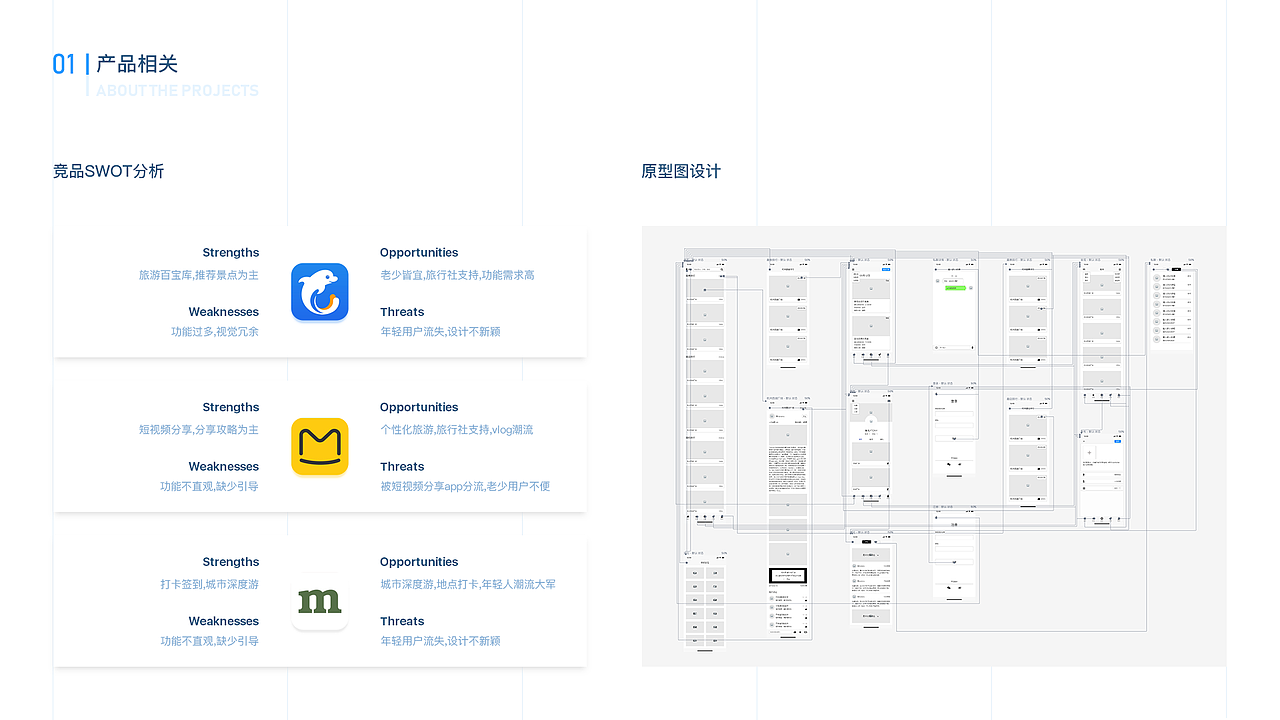The image size is (1280, 720).
Task: Click the "Threats" text in the third SWOT card
Action: pyautogui.click(x=402, y=621)
